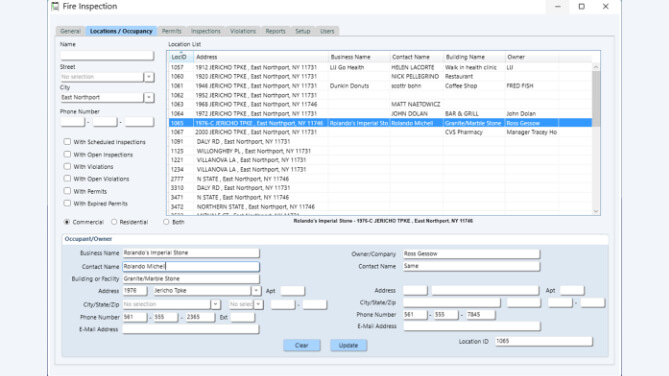Click the Update button
Image resolution: width=669 pixels, height=376 pixels.
(349, 345)
